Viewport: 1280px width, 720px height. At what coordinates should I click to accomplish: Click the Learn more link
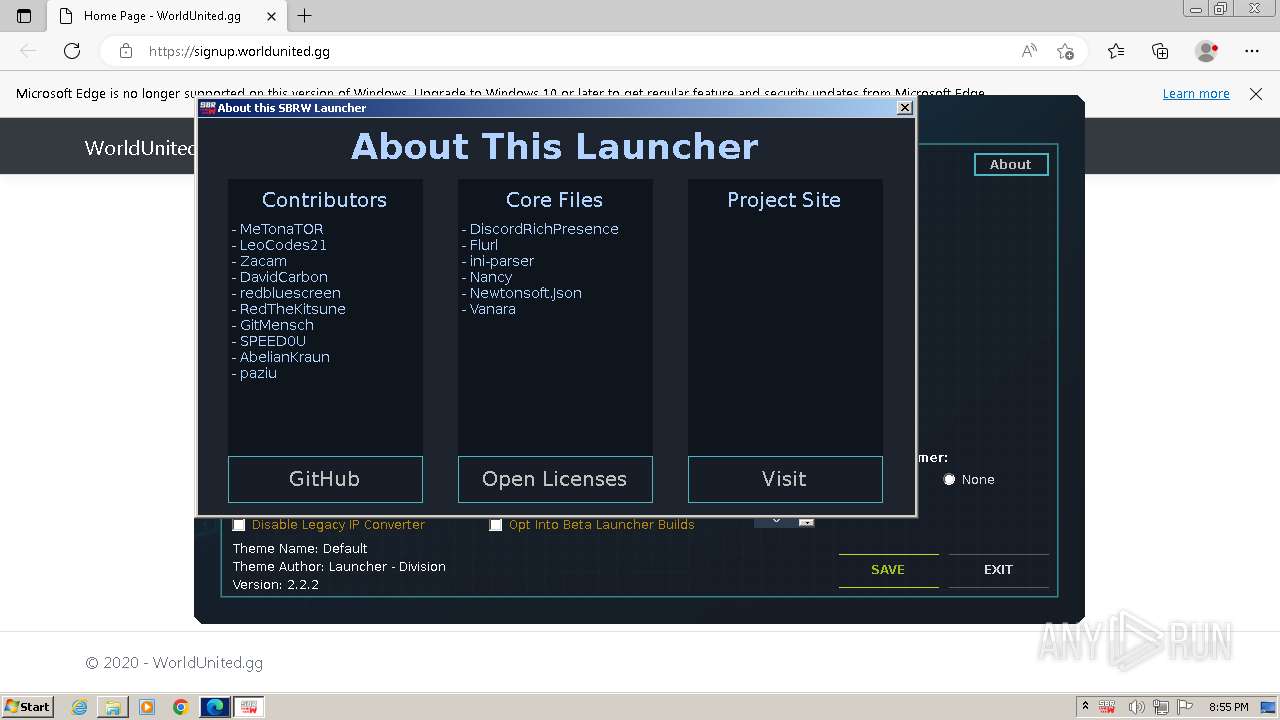click(x=1196, y=94)
